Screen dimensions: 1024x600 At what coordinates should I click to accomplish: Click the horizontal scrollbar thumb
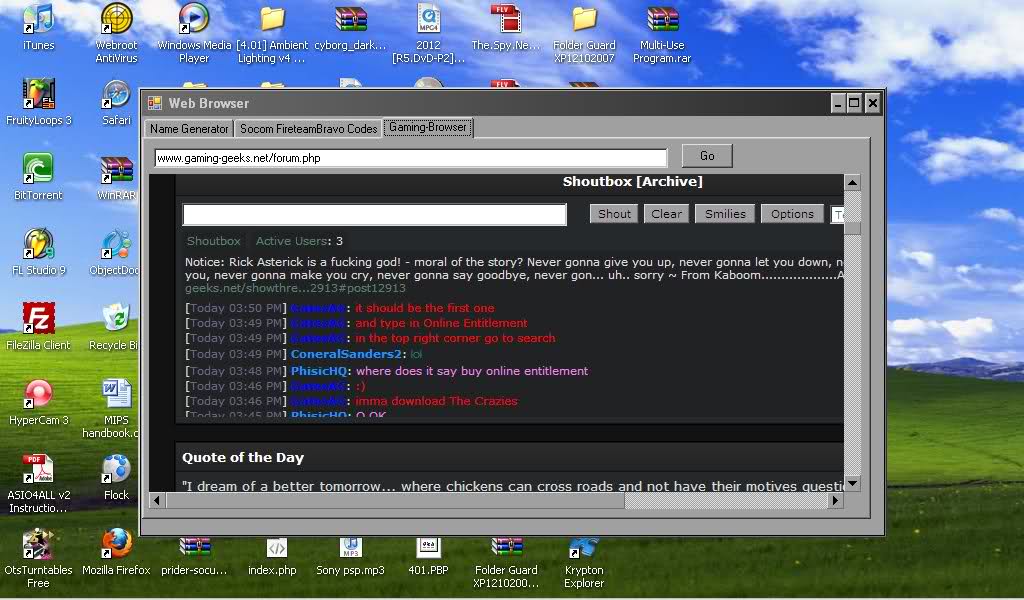395,500
